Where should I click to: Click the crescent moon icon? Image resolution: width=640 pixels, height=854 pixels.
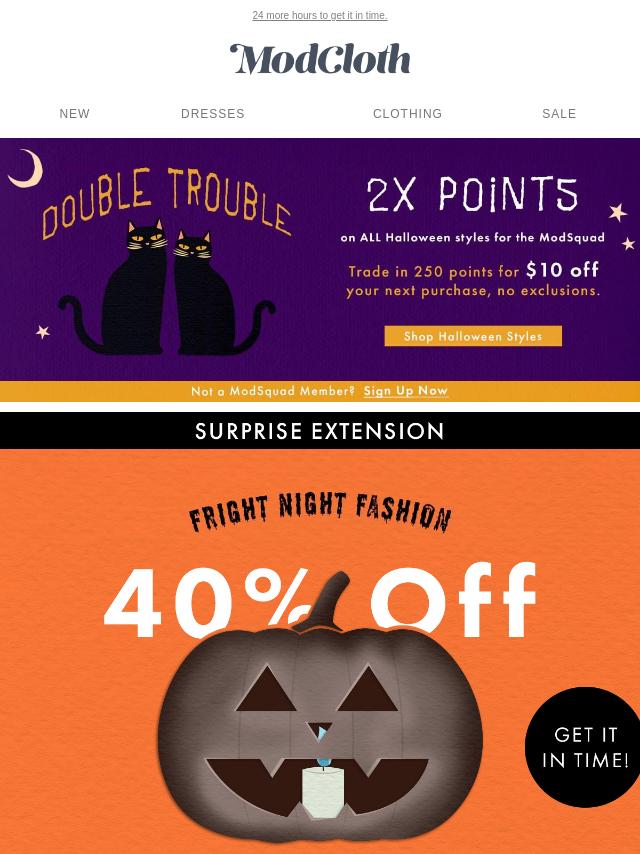coord(26,169)
